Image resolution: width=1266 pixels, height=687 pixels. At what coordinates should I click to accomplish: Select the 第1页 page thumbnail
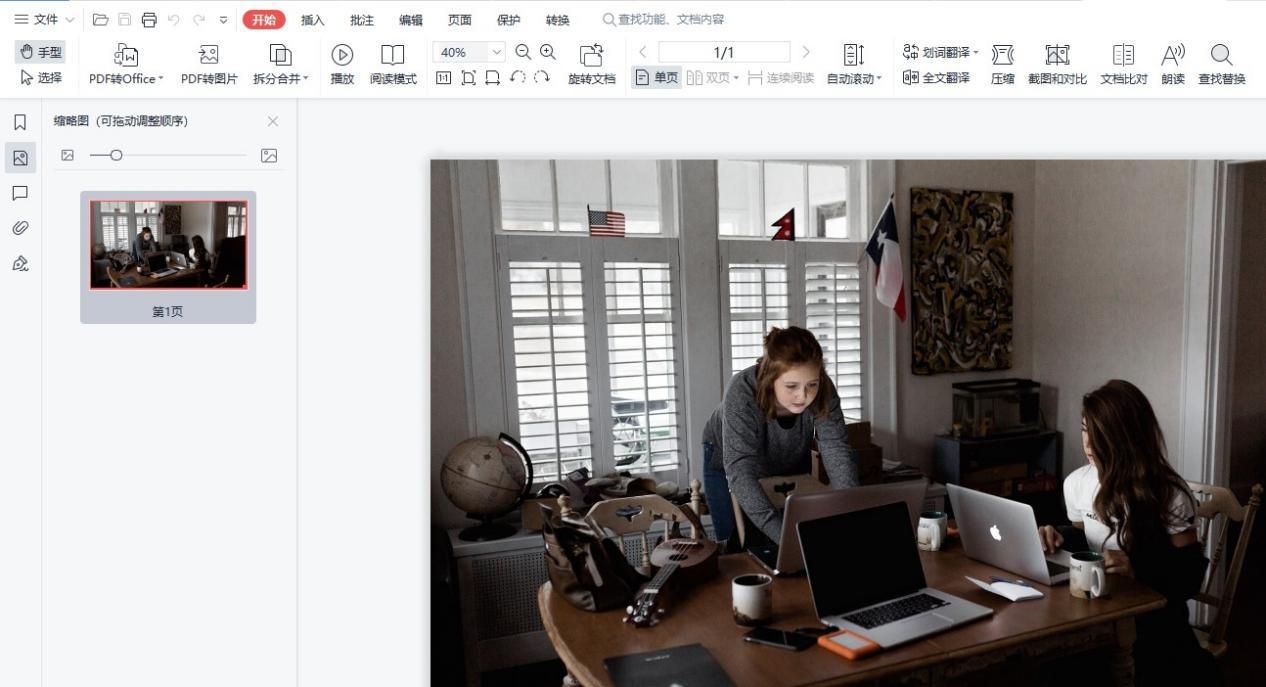[168, 257]
